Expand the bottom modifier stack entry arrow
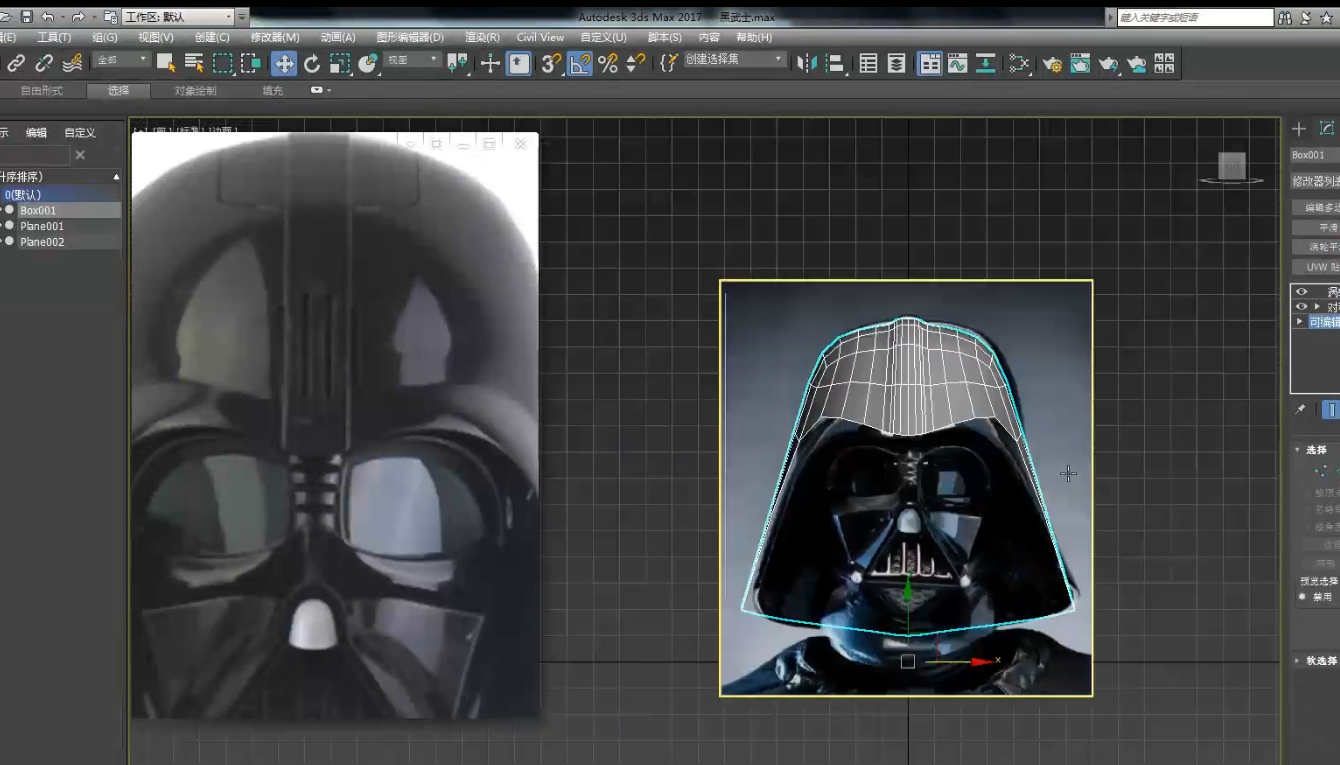 click(x=1299, y=321)
